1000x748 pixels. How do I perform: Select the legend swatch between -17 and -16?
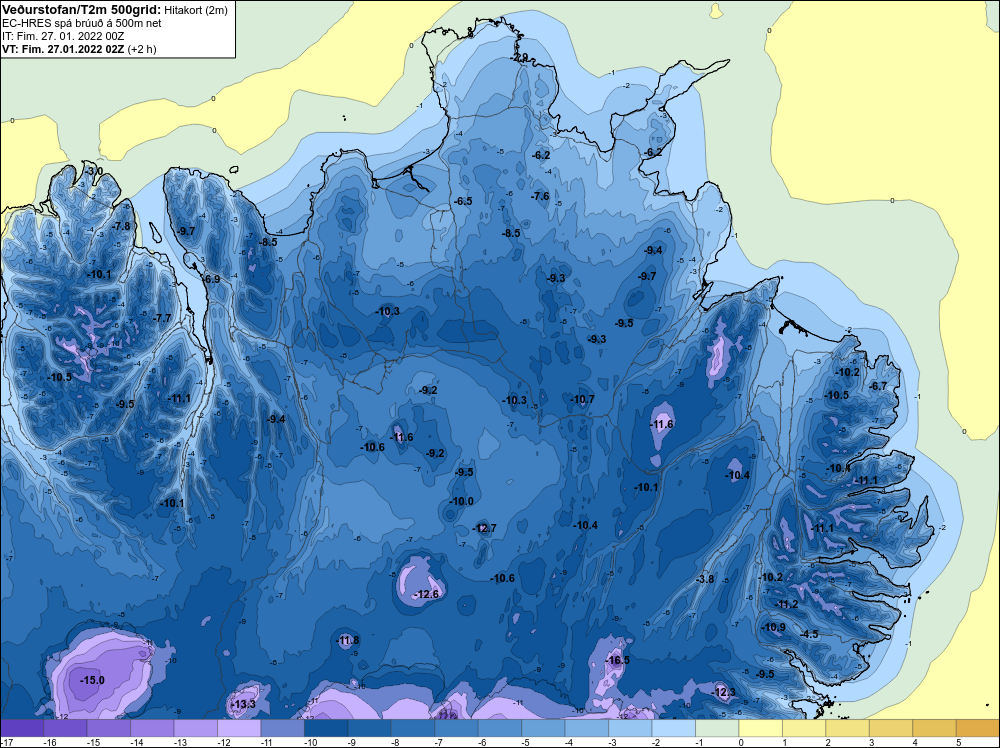[x=22, y=728]
